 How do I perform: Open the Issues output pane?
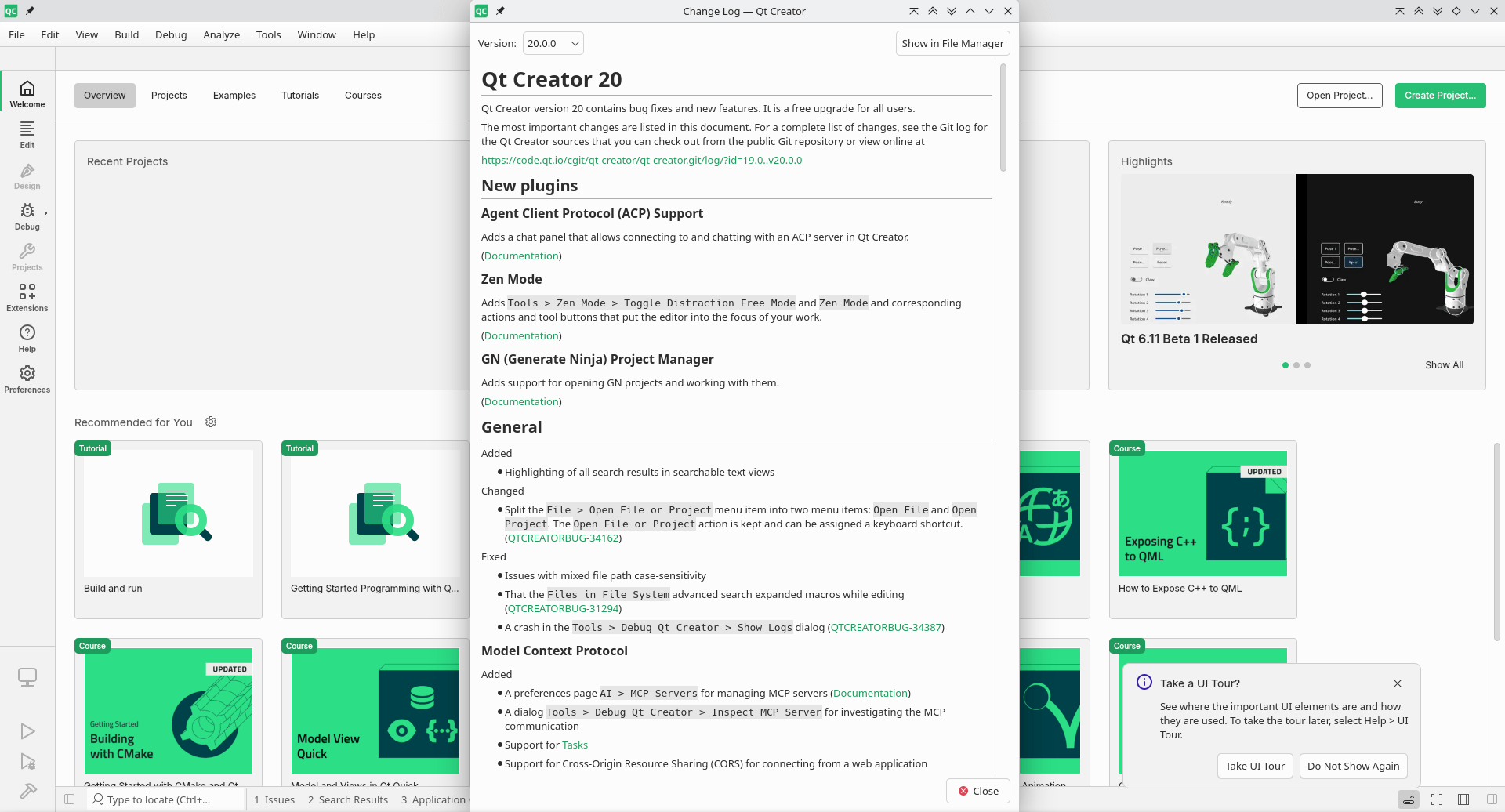pyautogui.click(x=274, y=799)
